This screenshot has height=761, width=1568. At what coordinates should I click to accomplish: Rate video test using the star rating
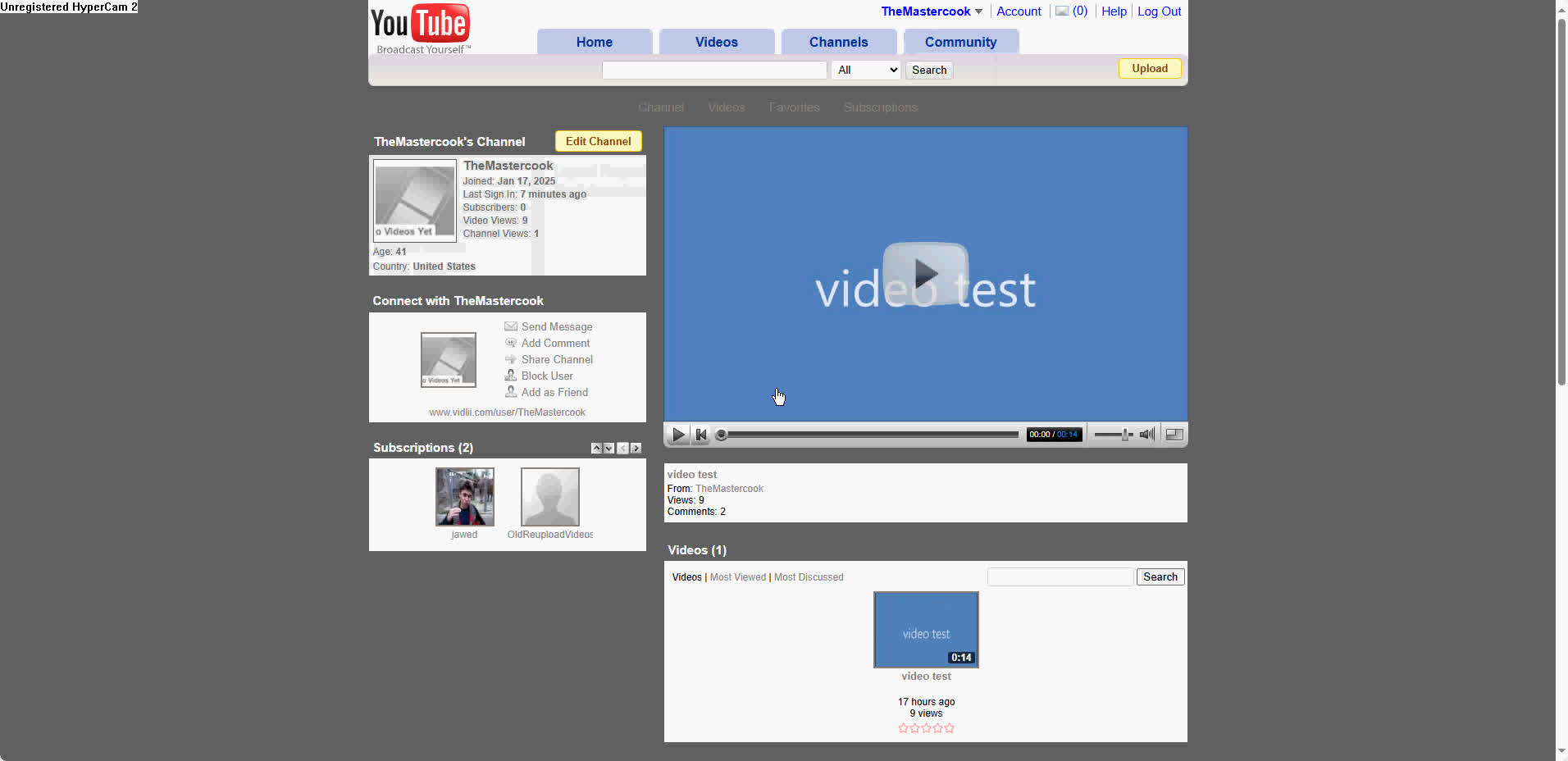[x=926, y=728]
